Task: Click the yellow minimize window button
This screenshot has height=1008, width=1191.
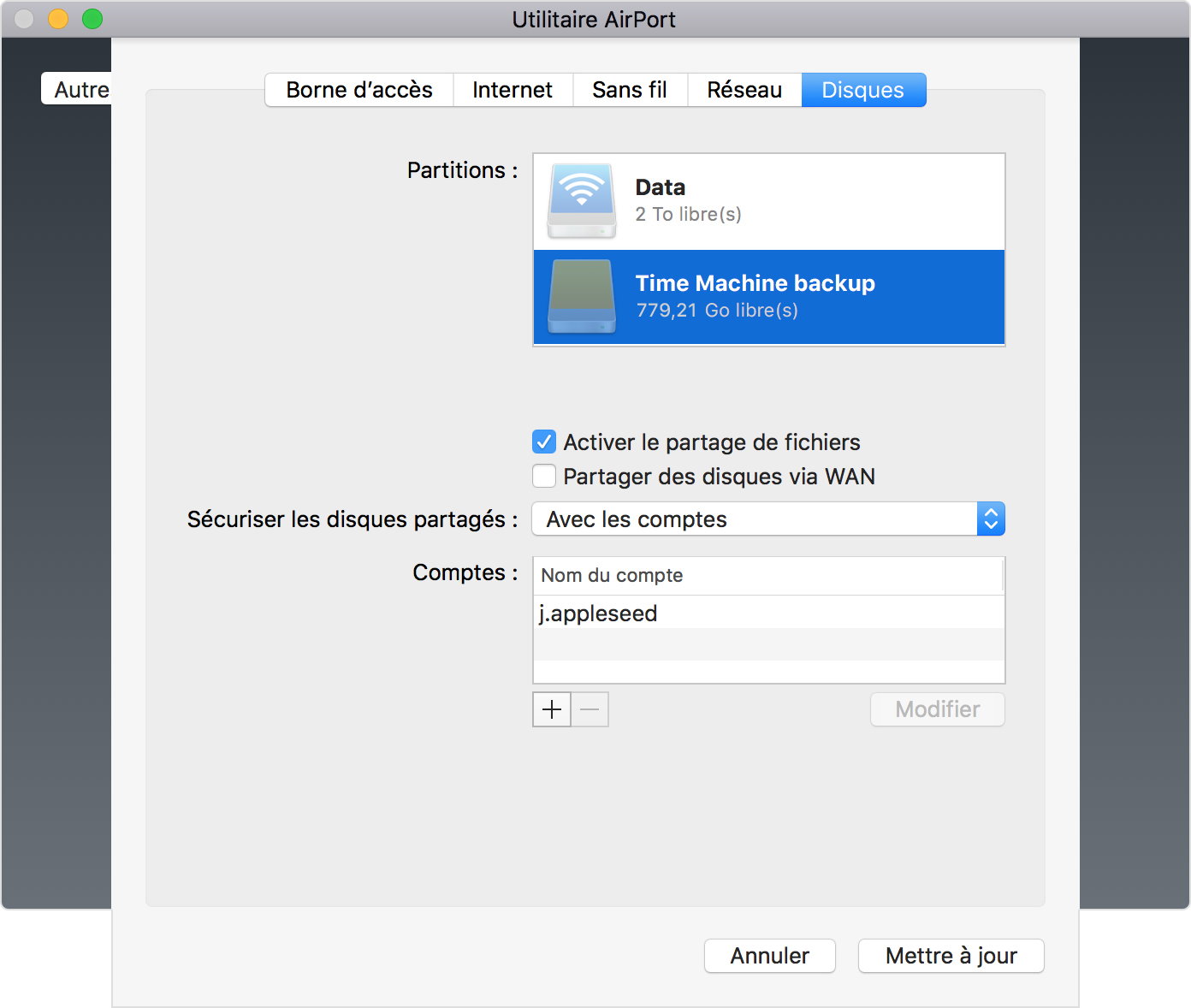Action: pos(58,19)
